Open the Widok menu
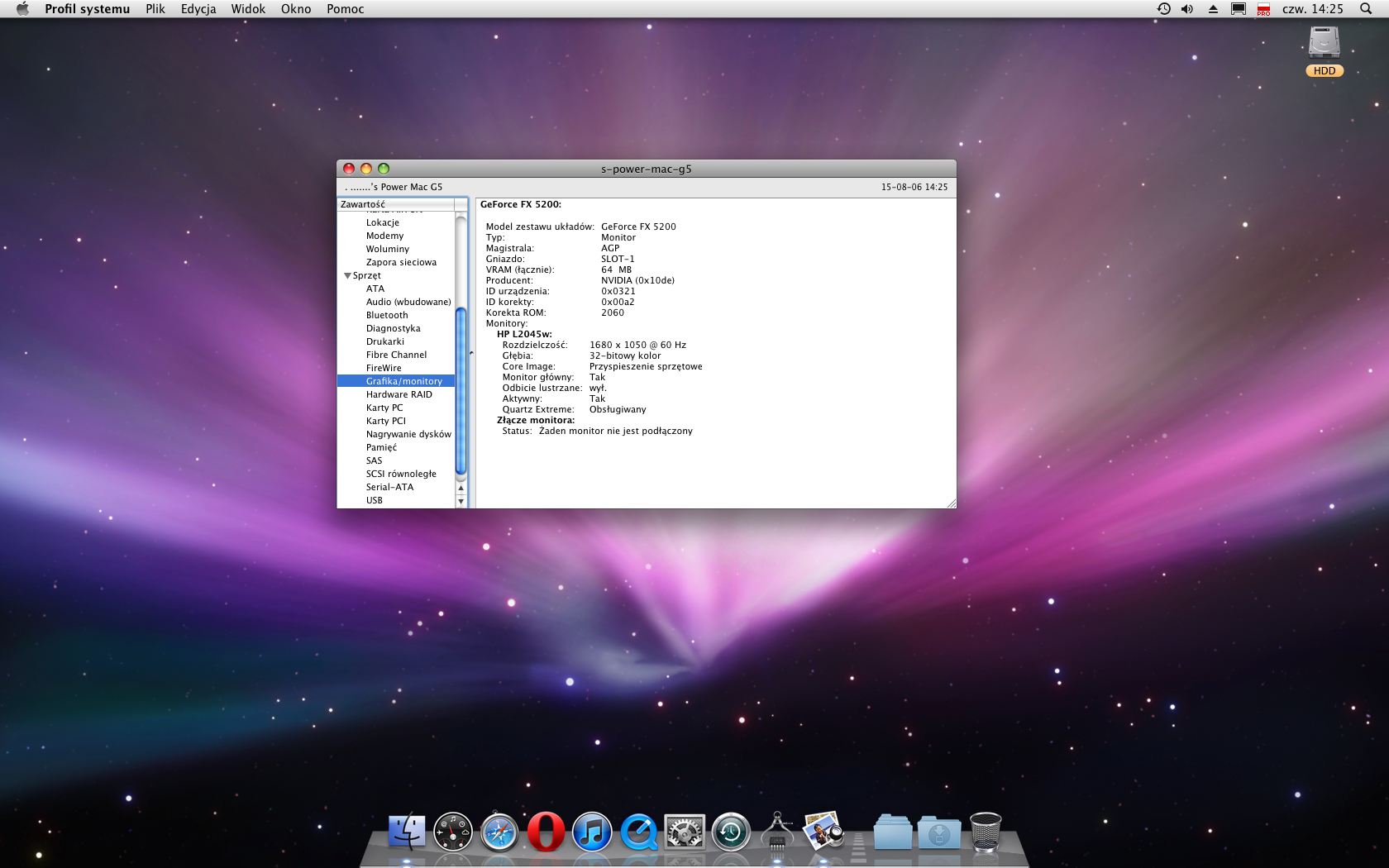1389x868 pixels. (x=248, y=9)
